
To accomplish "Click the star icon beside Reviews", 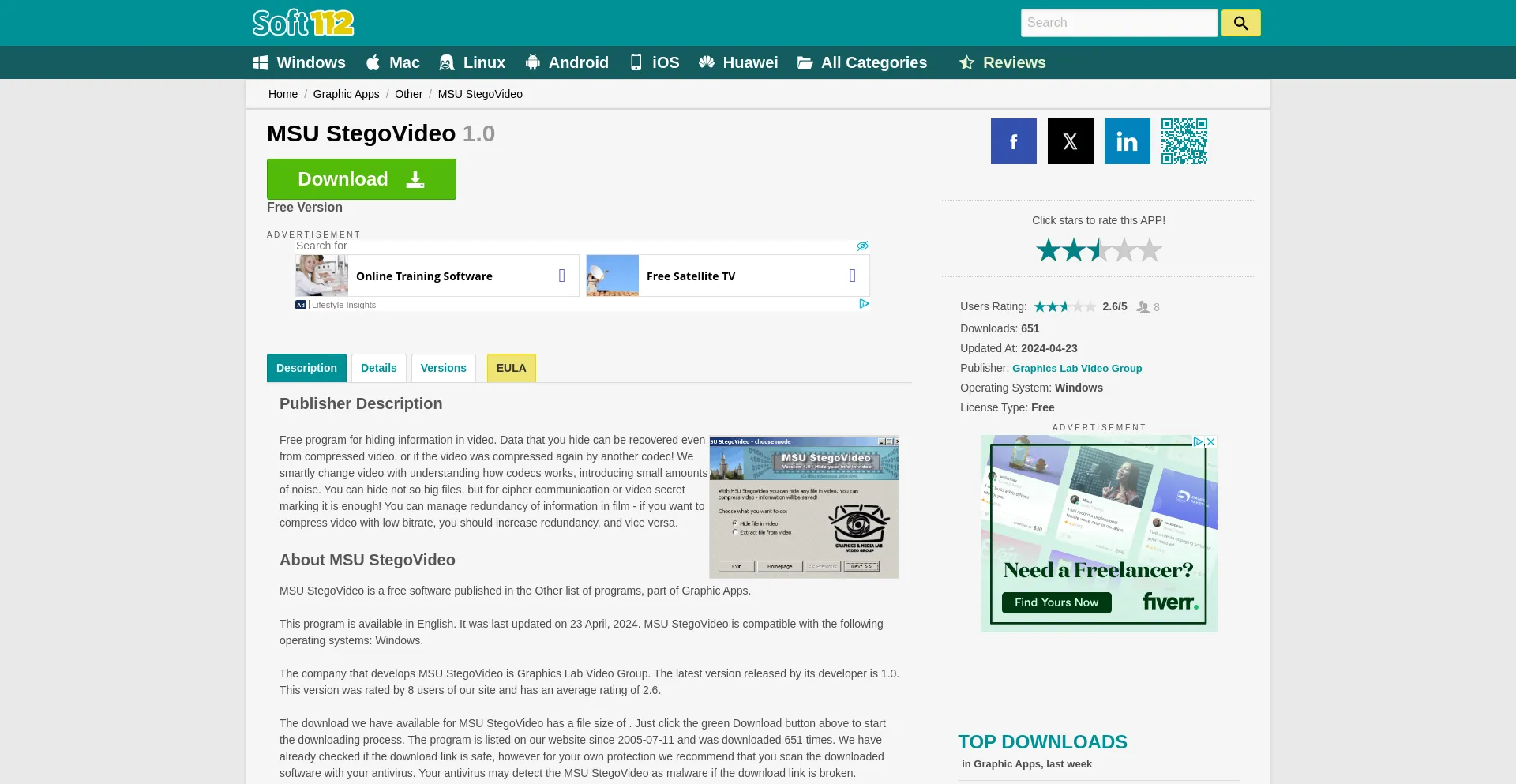I will (x=966, y=62).
